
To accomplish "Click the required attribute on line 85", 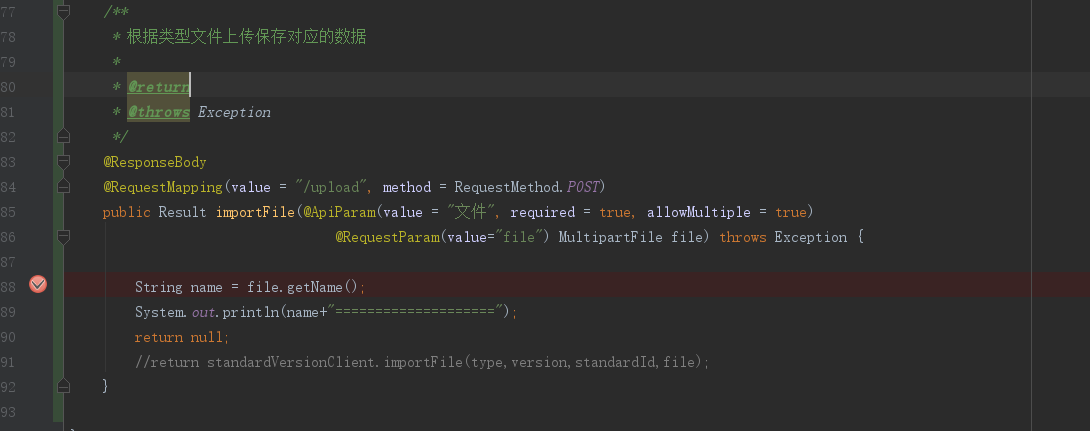I will click(x=543, y=212).
